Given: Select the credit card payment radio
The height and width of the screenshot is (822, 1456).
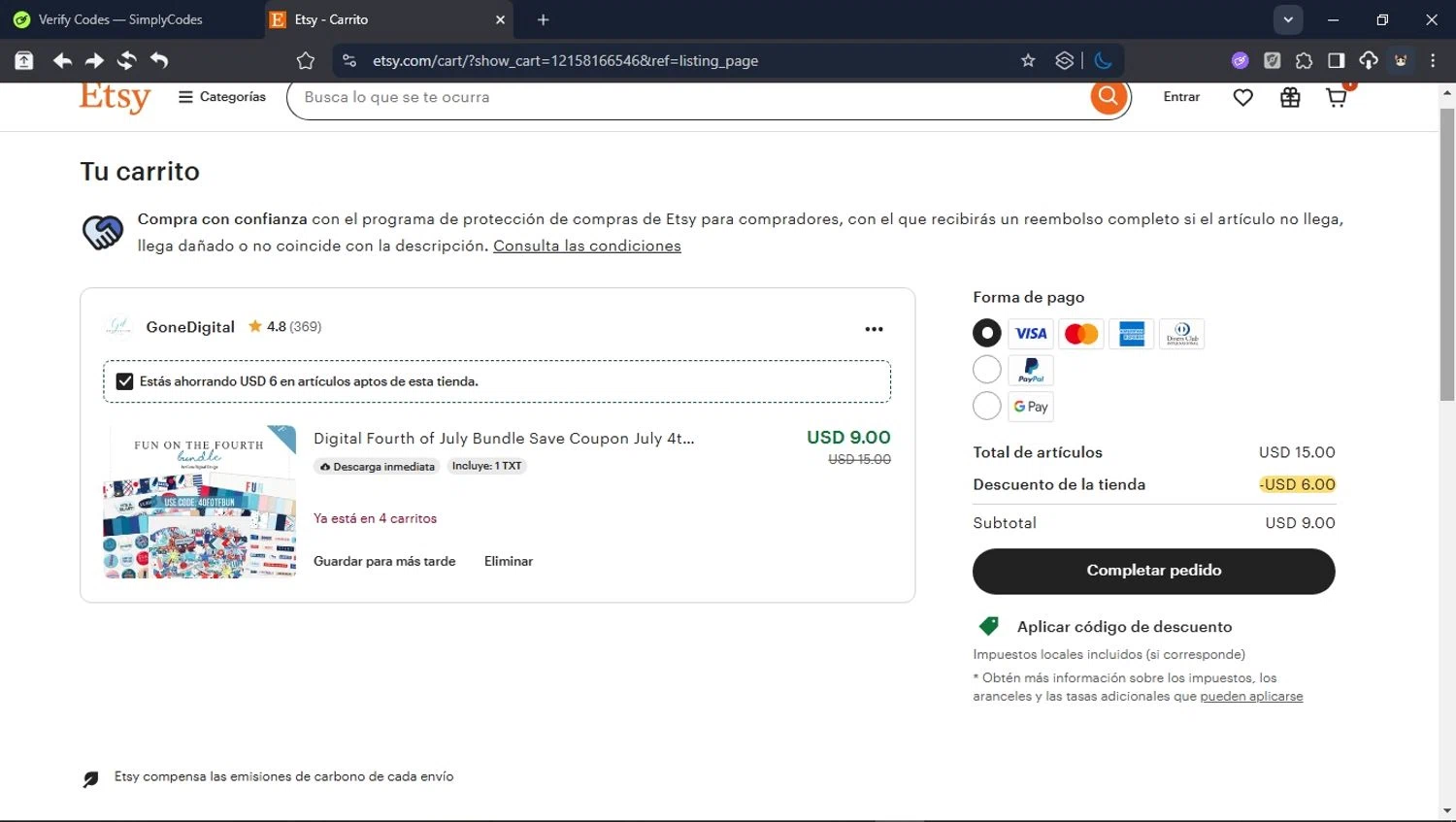Looking at the screenshot, I should click(x=987, y=334).
